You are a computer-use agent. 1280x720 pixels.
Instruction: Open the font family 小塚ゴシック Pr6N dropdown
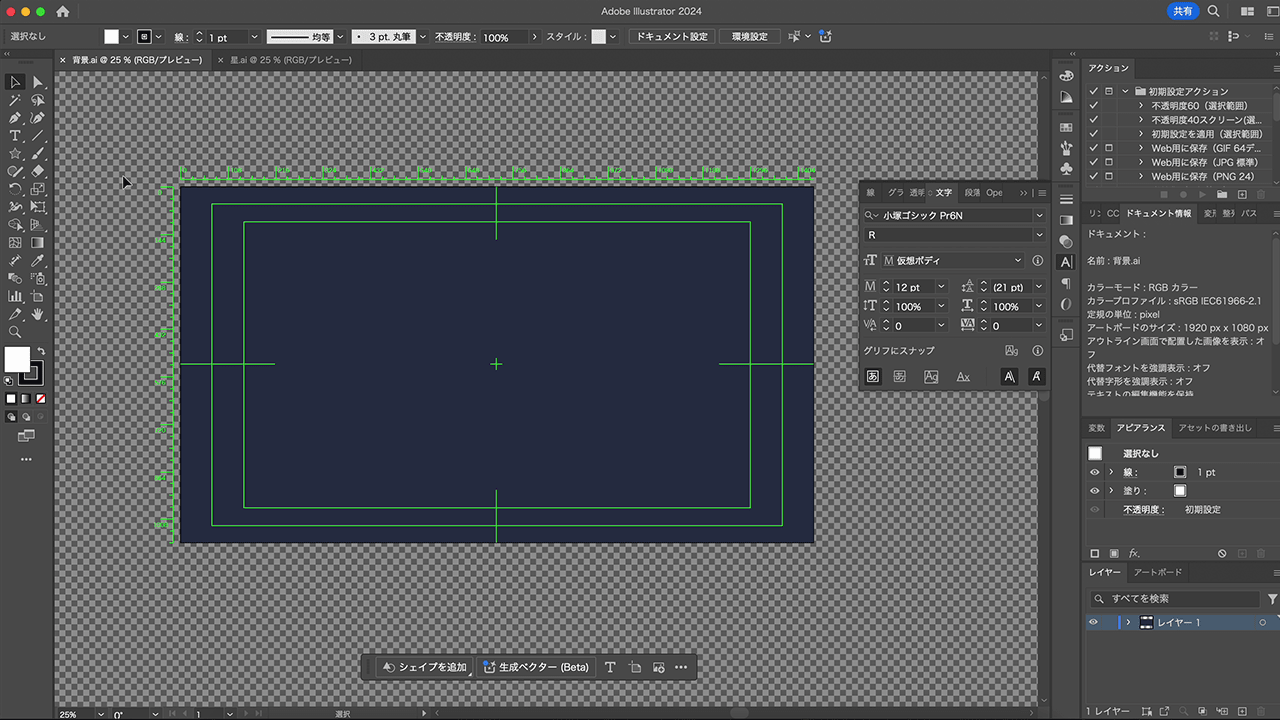[x=1039, y=215]
